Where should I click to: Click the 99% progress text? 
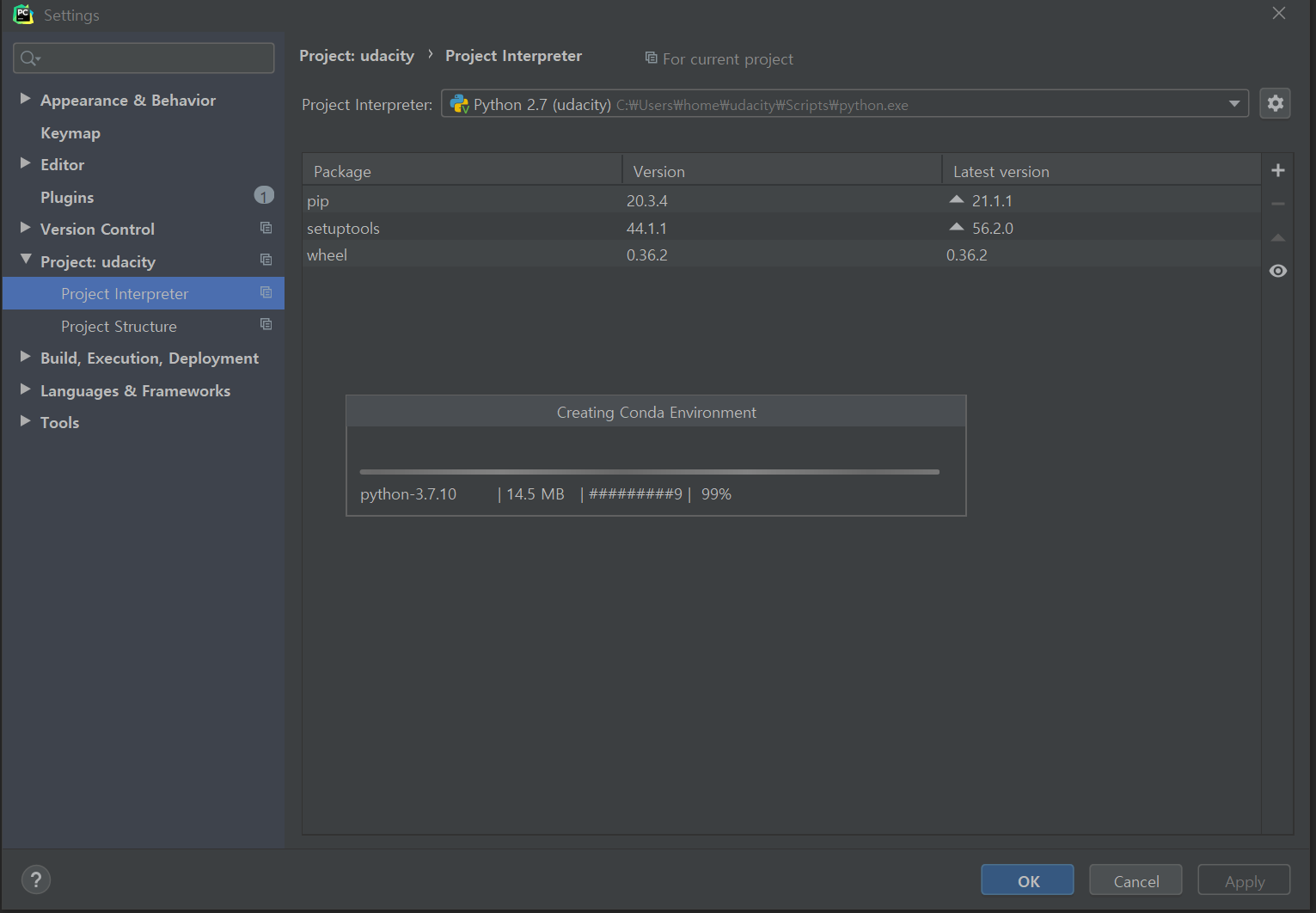point(716,494)
